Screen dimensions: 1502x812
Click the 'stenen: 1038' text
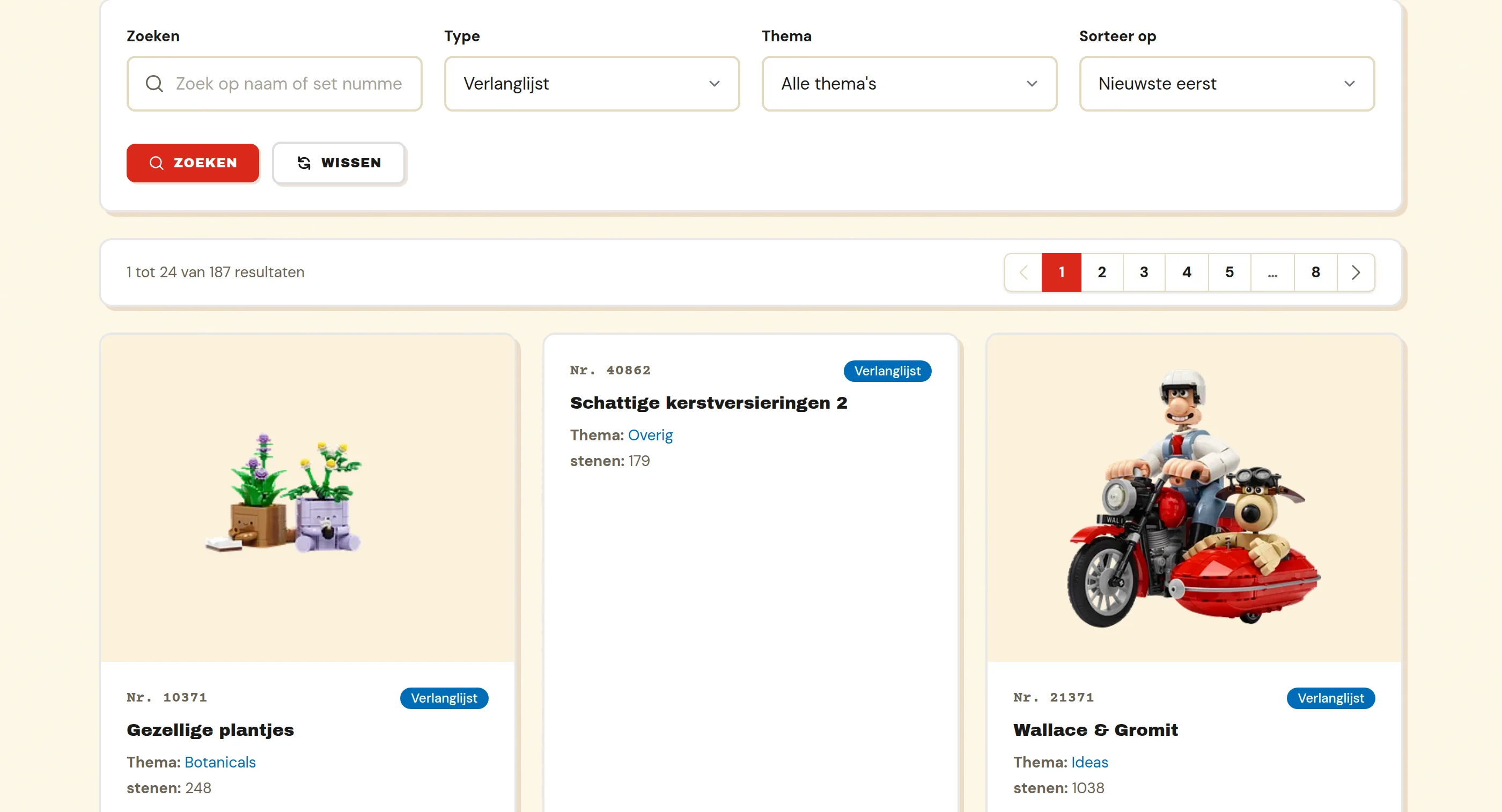click(x=1059, y=788)
